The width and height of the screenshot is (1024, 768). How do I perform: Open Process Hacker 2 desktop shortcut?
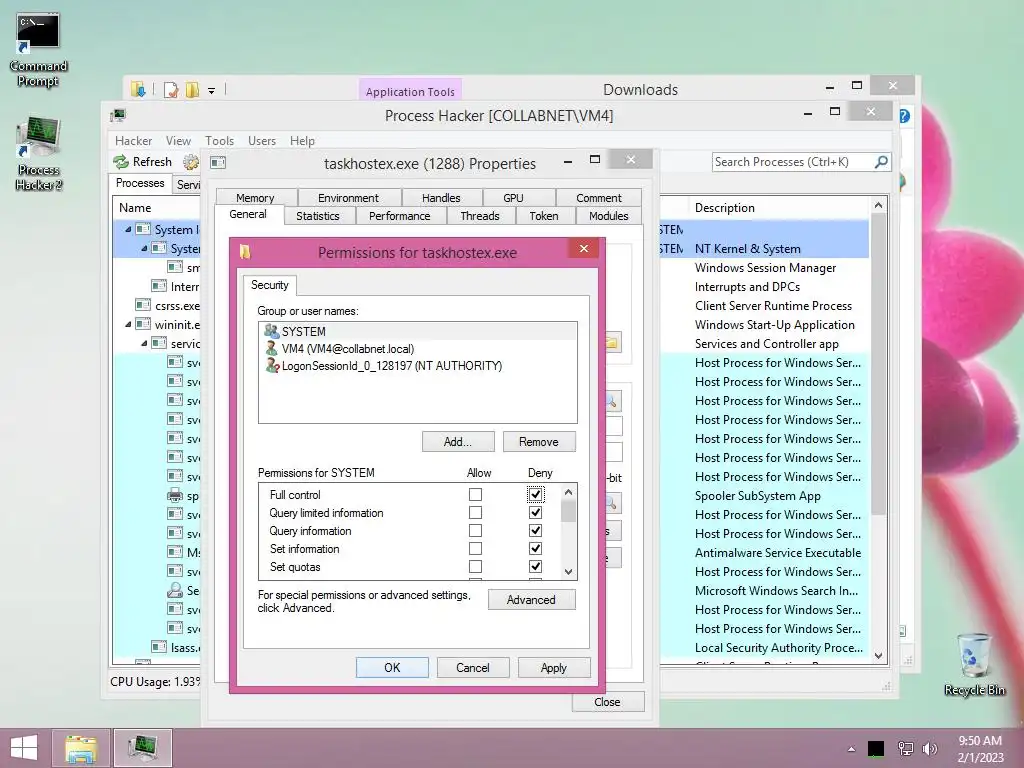(x=39, y=153)
